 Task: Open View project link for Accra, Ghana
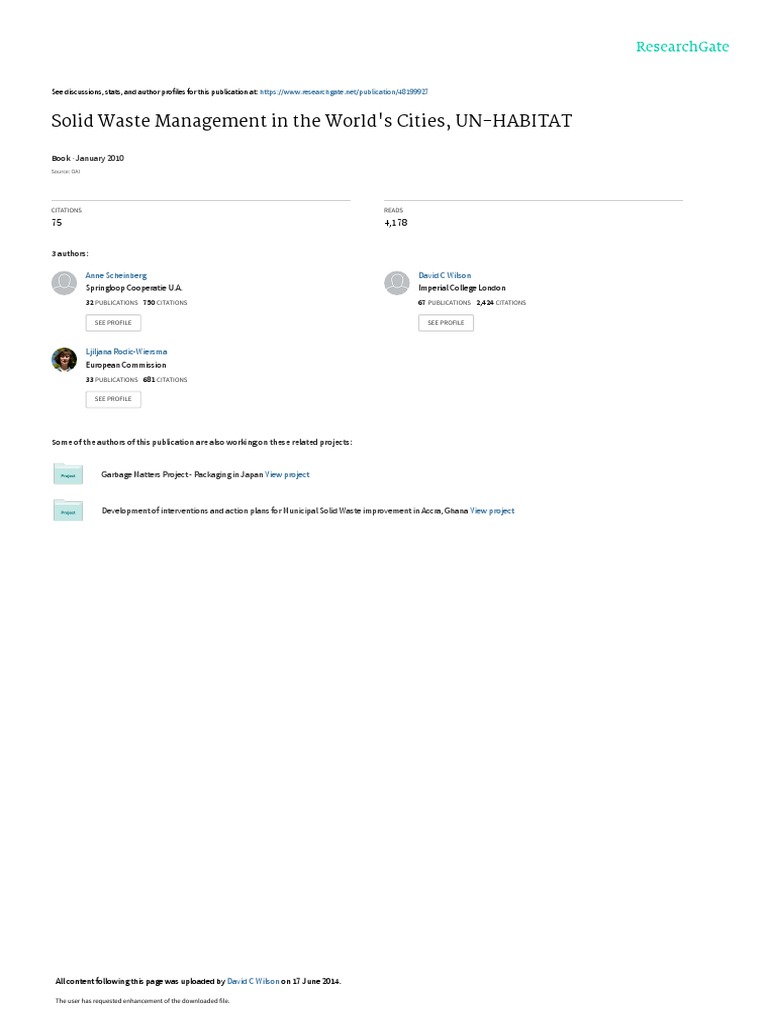[x=492, y=511]
